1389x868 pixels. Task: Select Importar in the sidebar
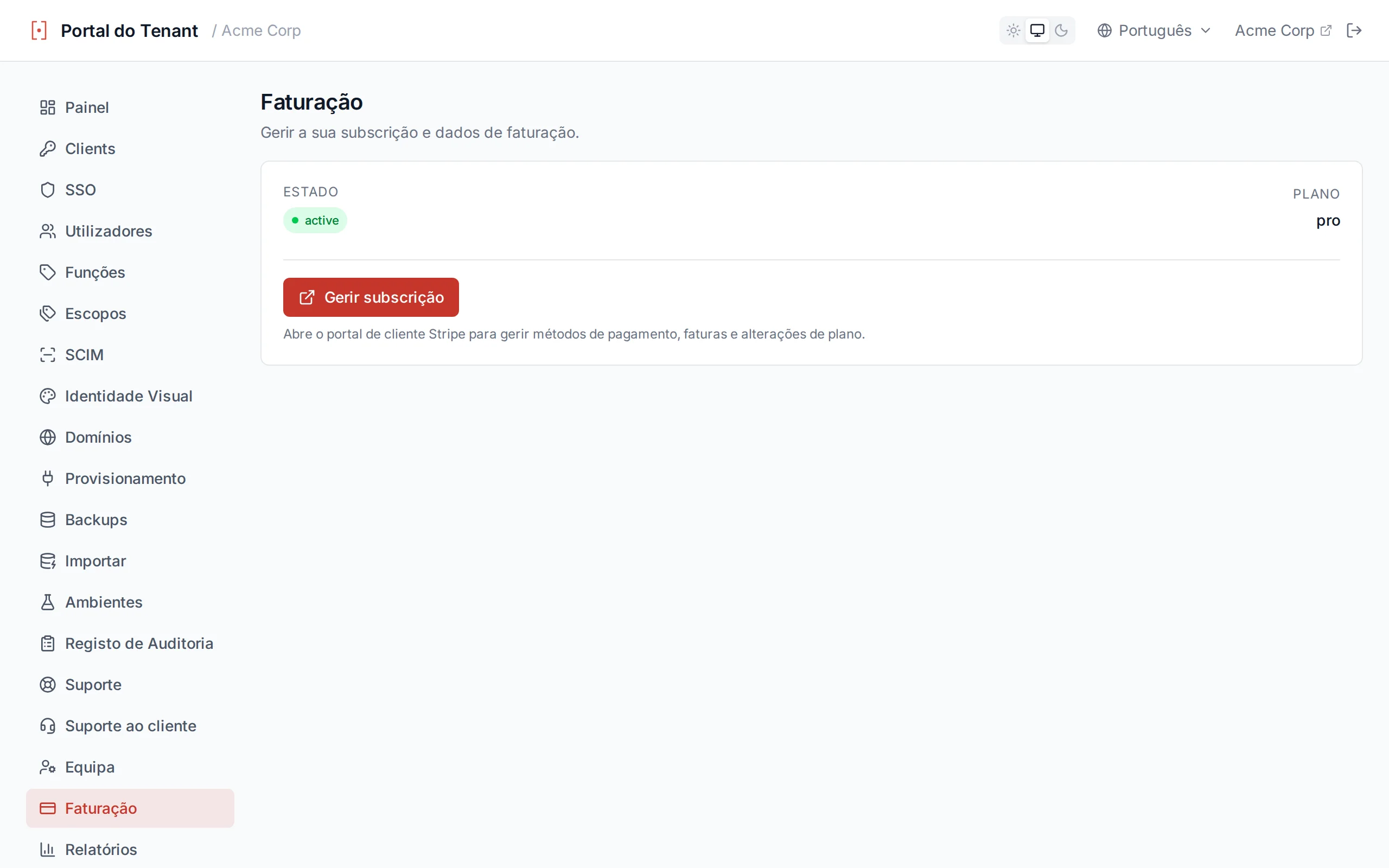(130, 561)
